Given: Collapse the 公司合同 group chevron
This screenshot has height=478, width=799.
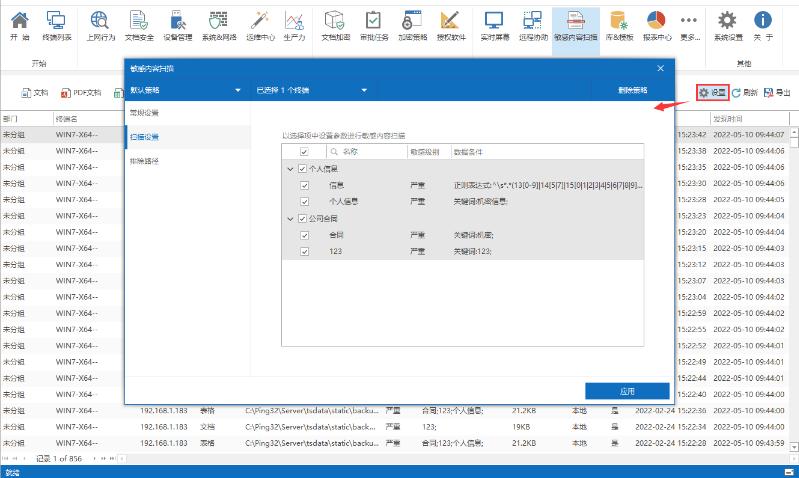Looking at the screenshot, I should (x=289, y=218).
